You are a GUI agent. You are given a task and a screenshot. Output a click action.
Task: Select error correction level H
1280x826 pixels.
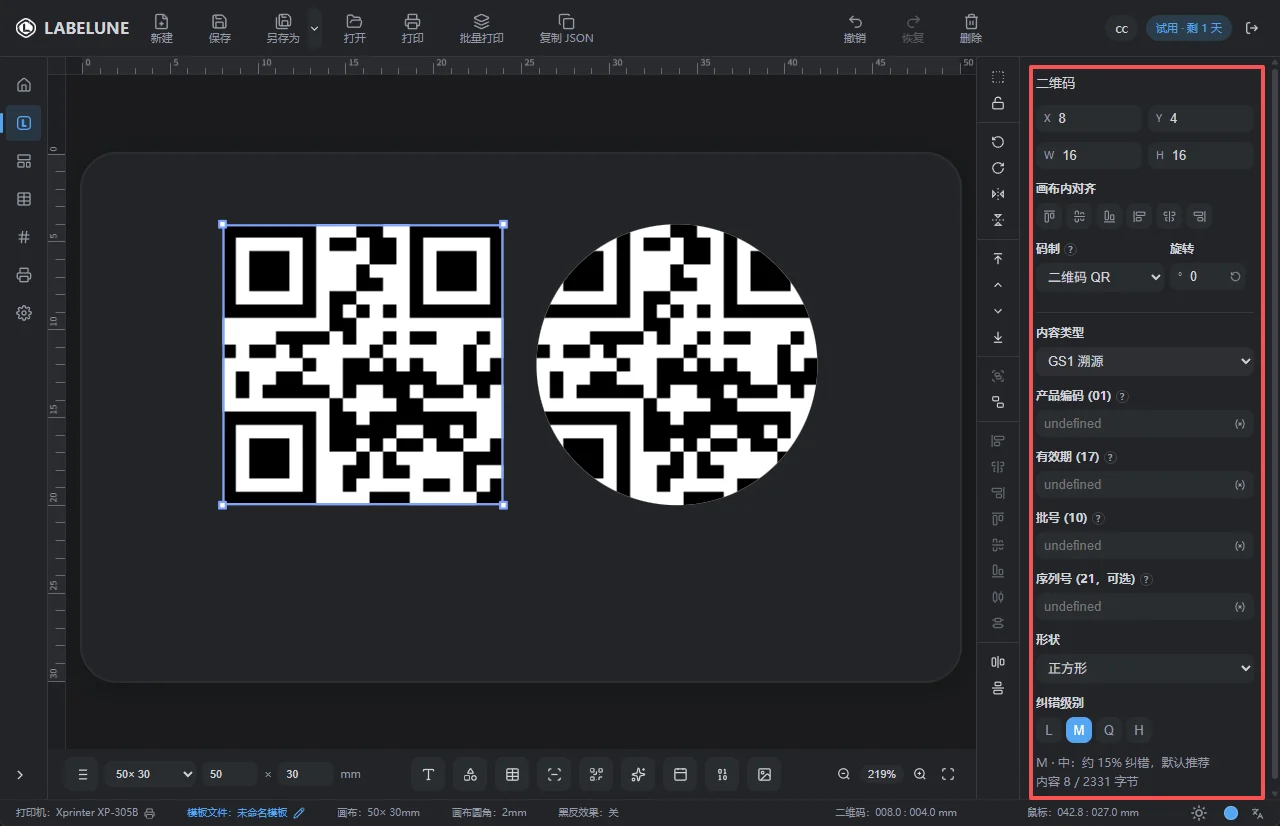click(x=1138, y=730)
